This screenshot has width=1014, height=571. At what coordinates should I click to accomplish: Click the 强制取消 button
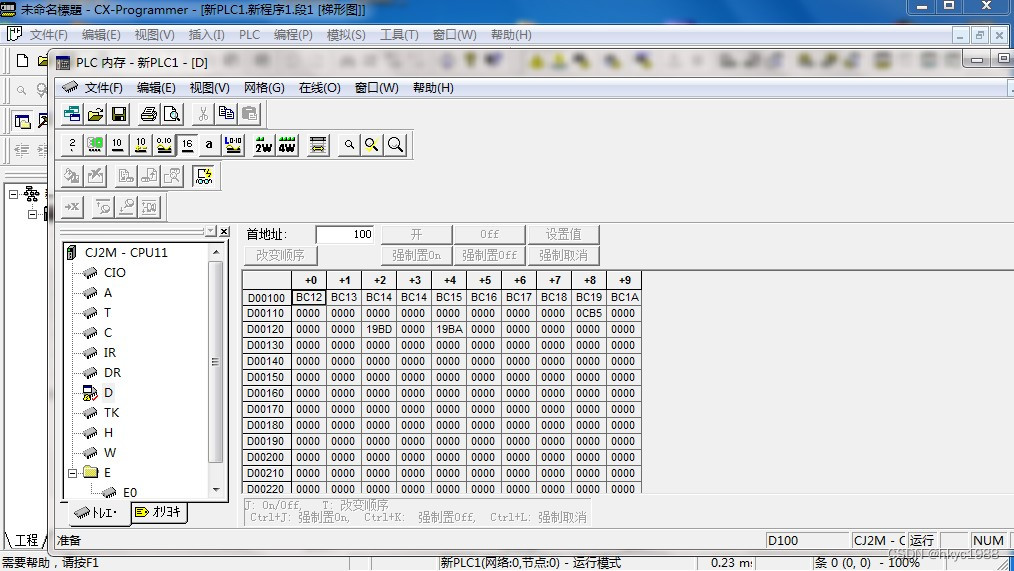coord(563,255)
